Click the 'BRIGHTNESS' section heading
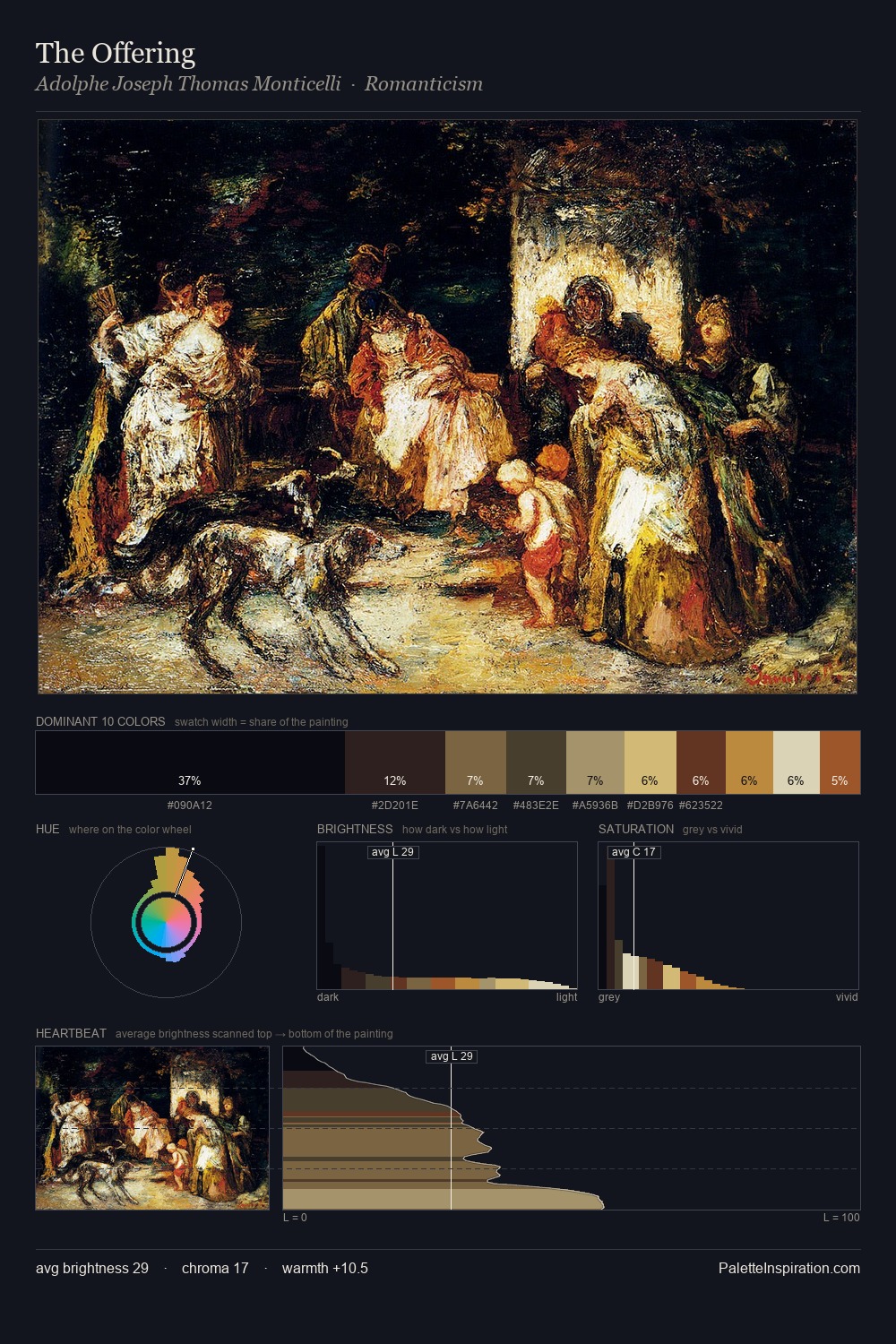The width and height of the screenshot is (896, 1344). [355, 829]
